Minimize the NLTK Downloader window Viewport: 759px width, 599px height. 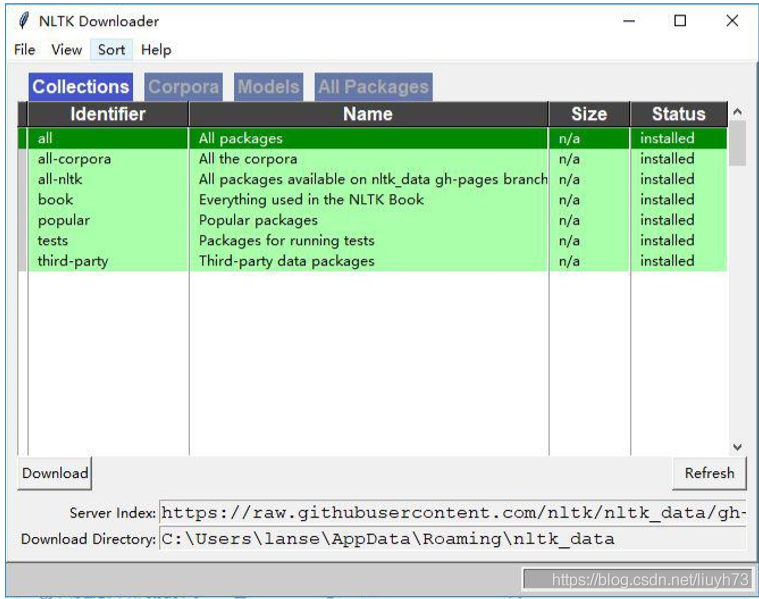[629, 21]
